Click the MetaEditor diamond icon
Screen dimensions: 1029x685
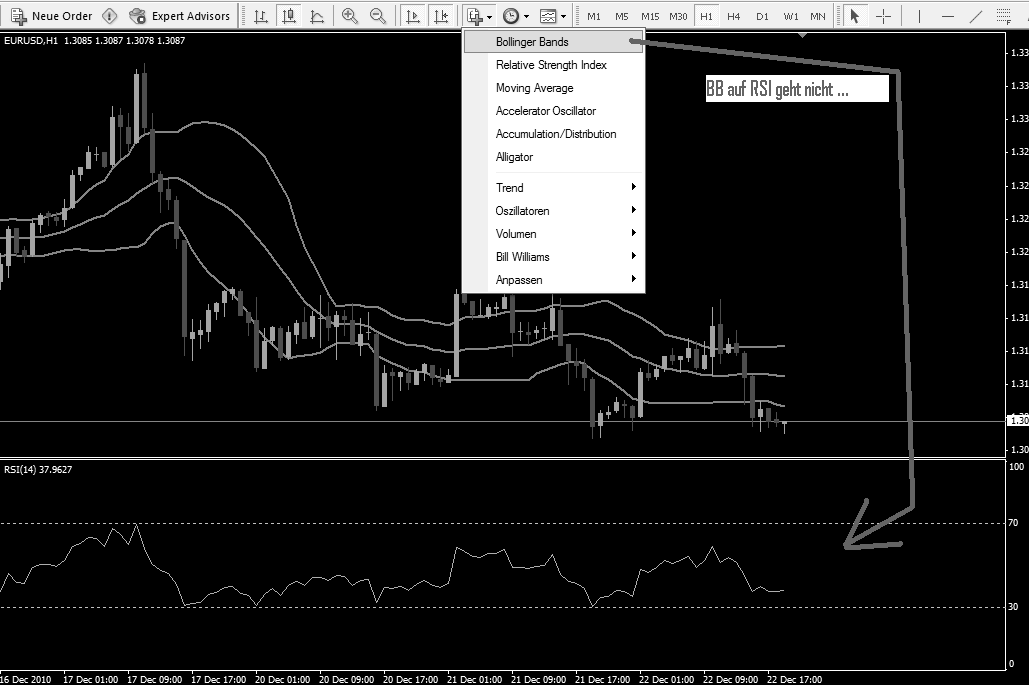coord(110,16)
